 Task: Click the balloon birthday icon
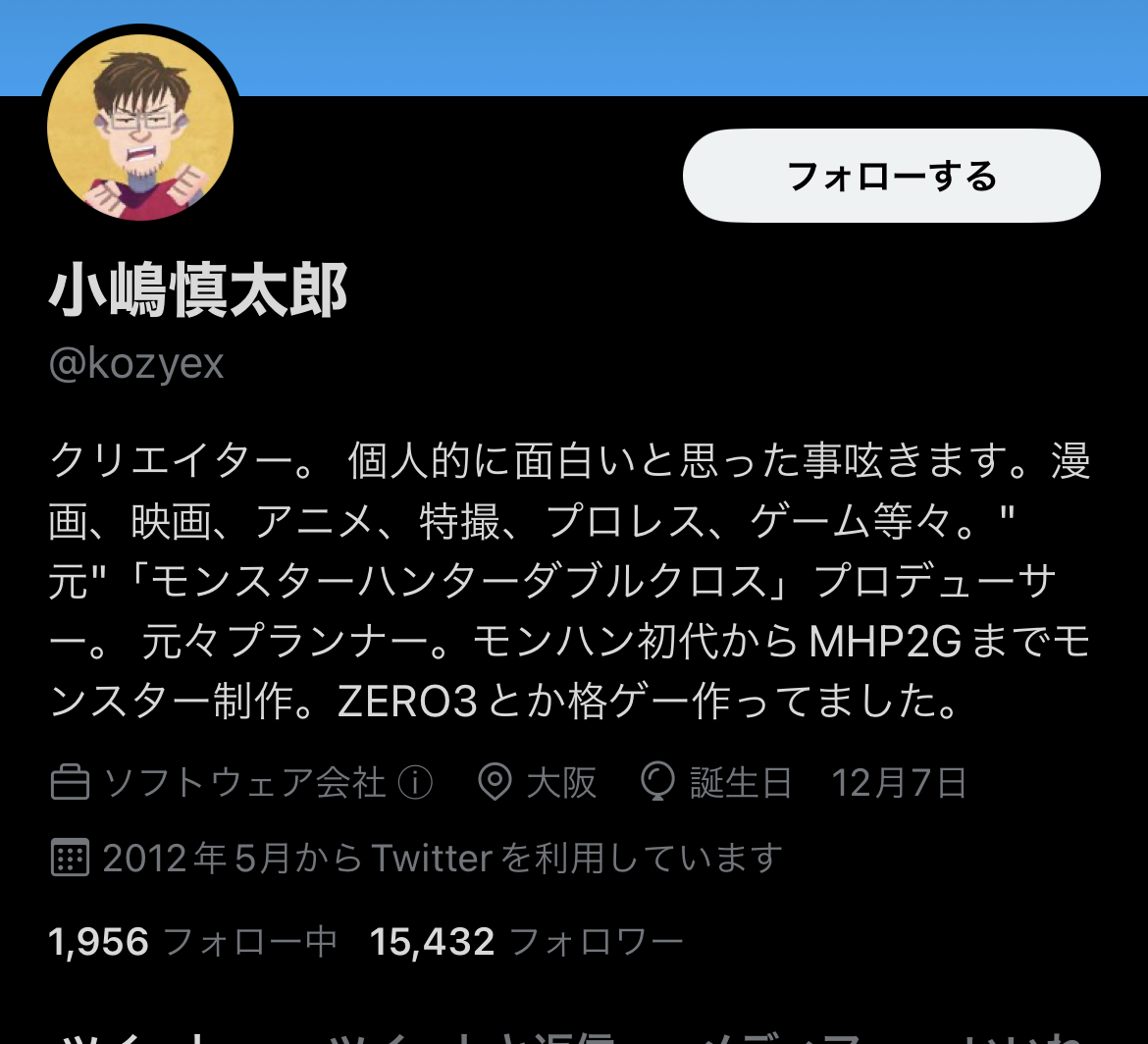tap(657, 781)
